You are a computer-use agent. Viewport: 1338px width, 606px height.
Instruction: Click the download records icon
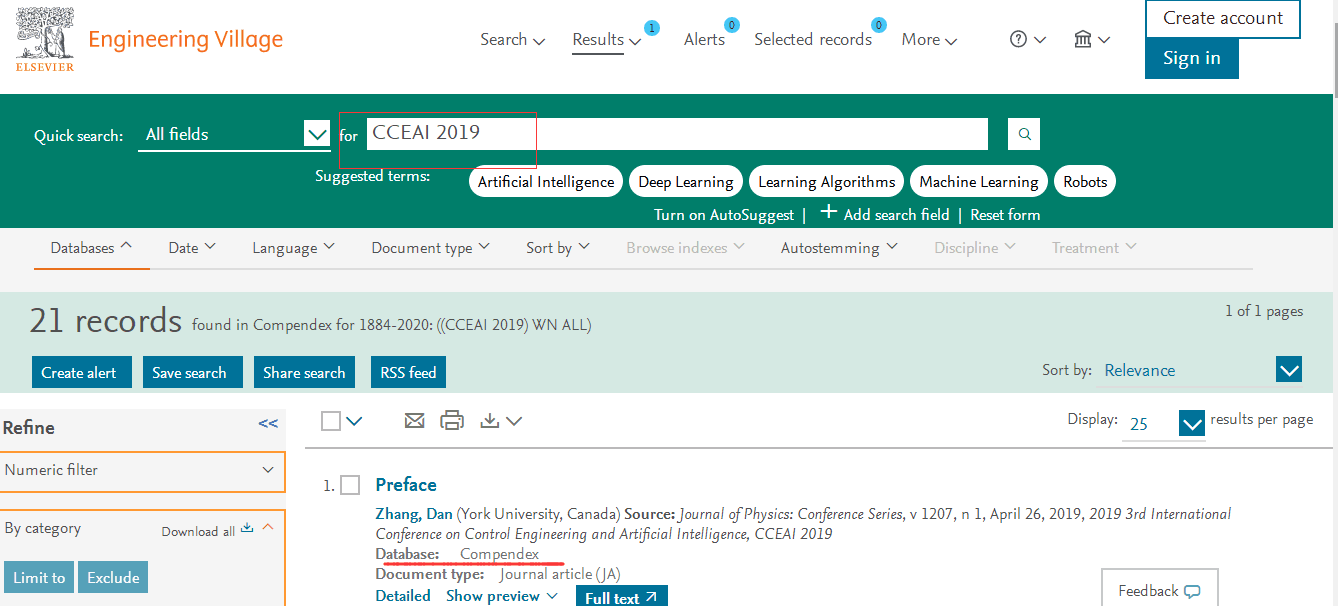click(x=489, y=421)
